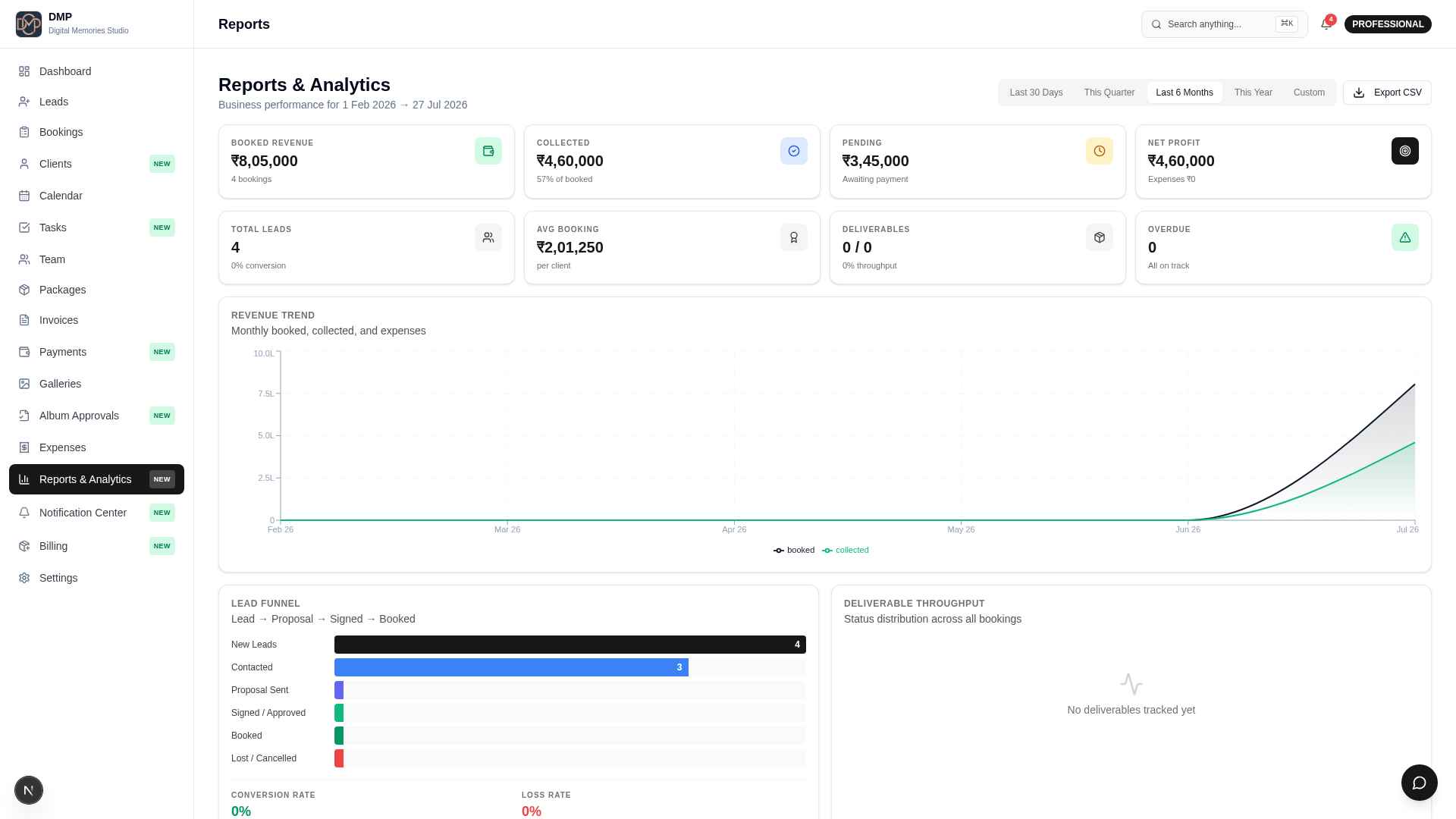Screen dimensions: 1456x819
Task: Open Clients from the sidebar
Action: 96,164
